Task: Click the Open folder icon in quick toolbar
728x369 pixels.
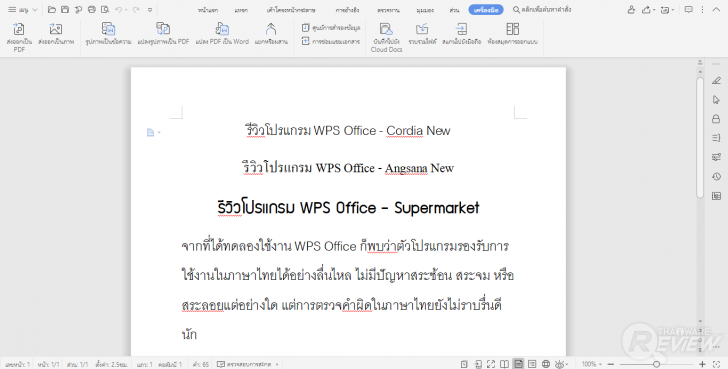Action: click(x=52, y=9)
